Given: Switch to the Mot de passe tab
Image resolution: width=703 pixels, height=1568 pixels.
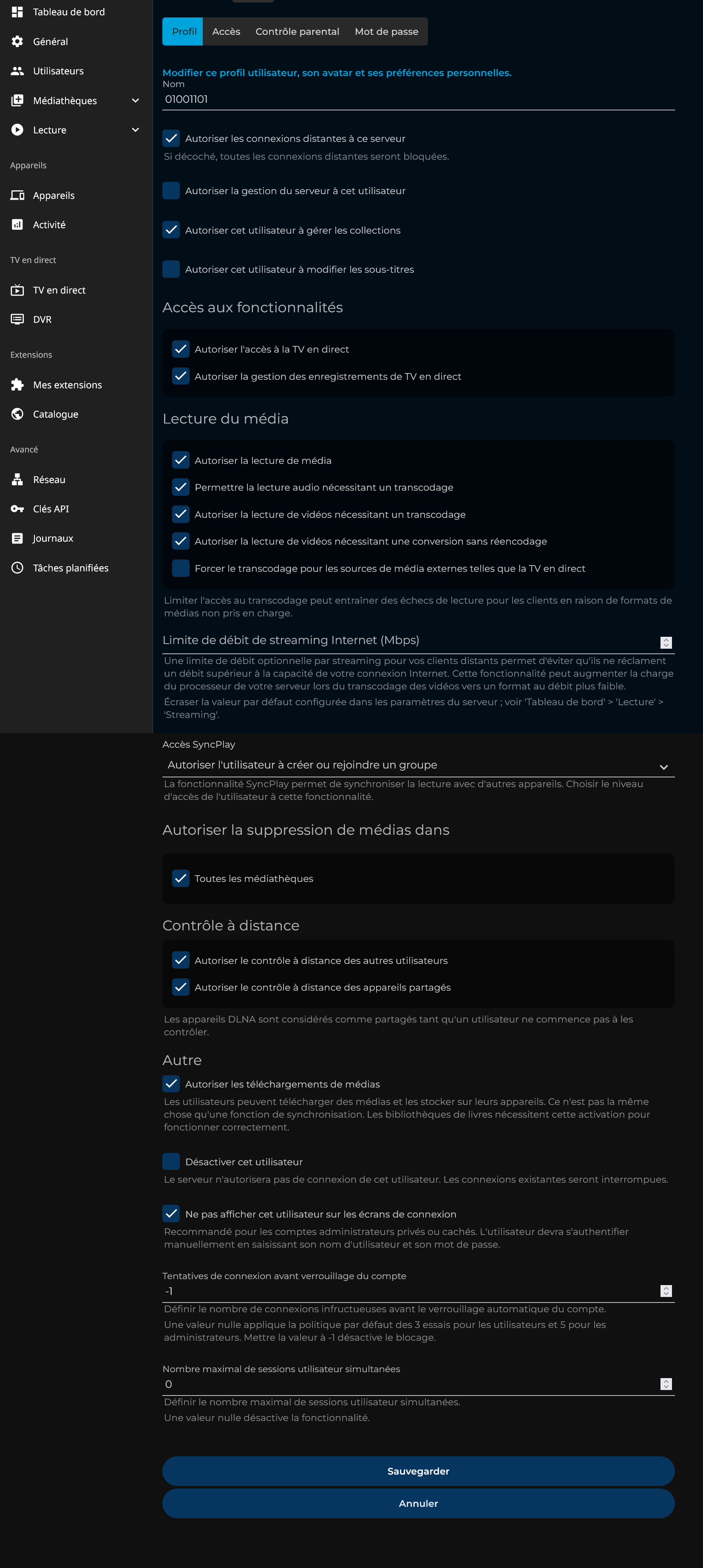Looking at the screenshot, I should [386, 32].
